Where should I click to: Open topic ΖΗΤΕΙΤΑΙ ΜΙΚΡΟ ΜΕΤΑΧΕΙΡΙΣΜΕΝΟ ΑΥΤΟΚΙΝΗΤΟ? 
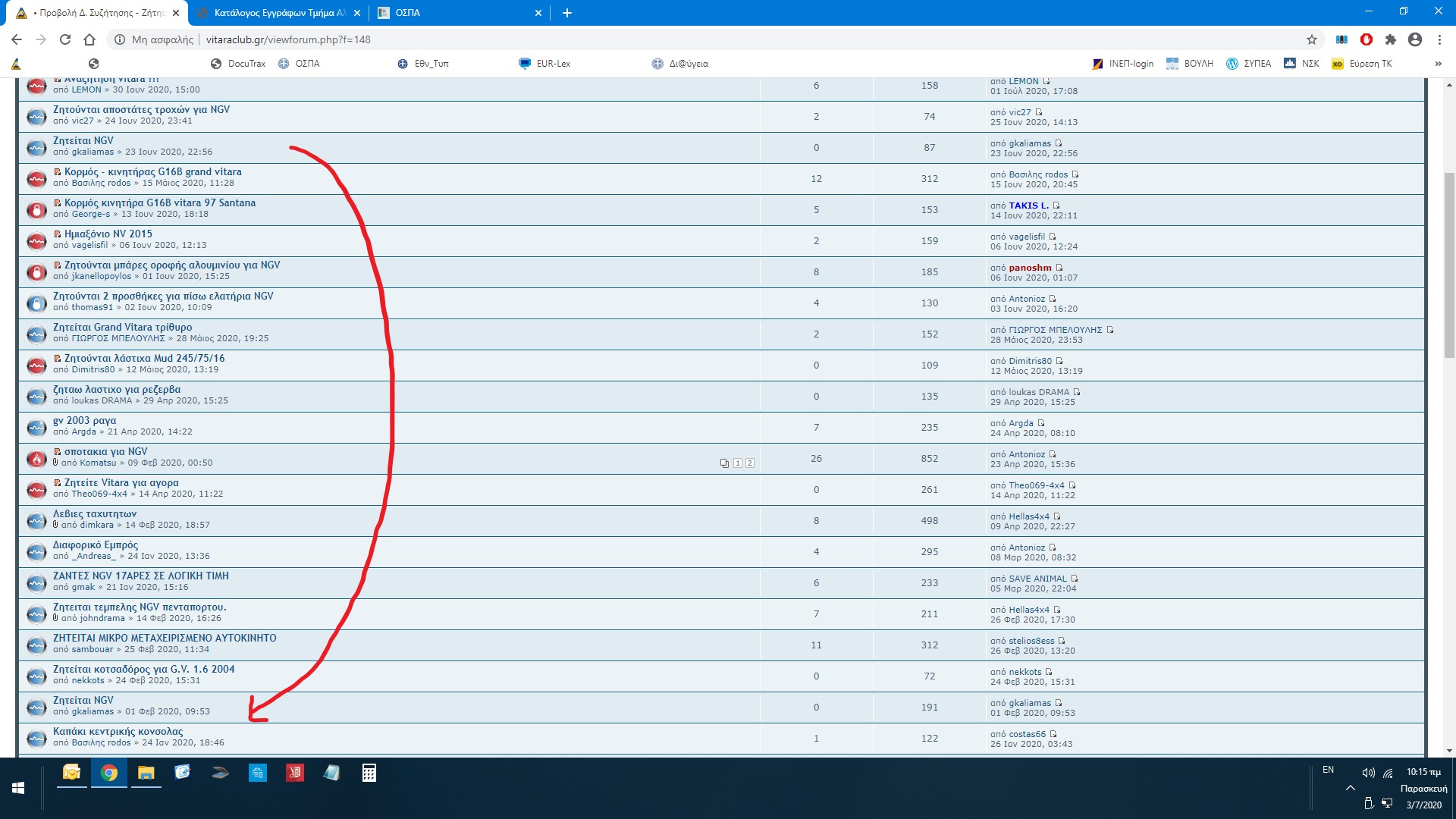pos(165,638)
